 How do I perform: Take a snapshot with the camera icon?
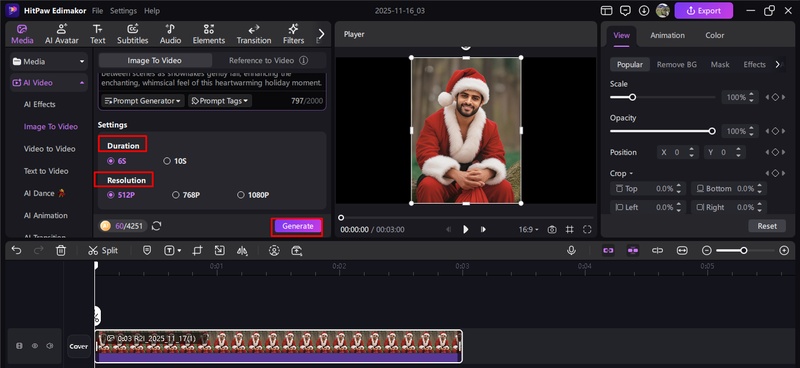click(x=552, y=230)
